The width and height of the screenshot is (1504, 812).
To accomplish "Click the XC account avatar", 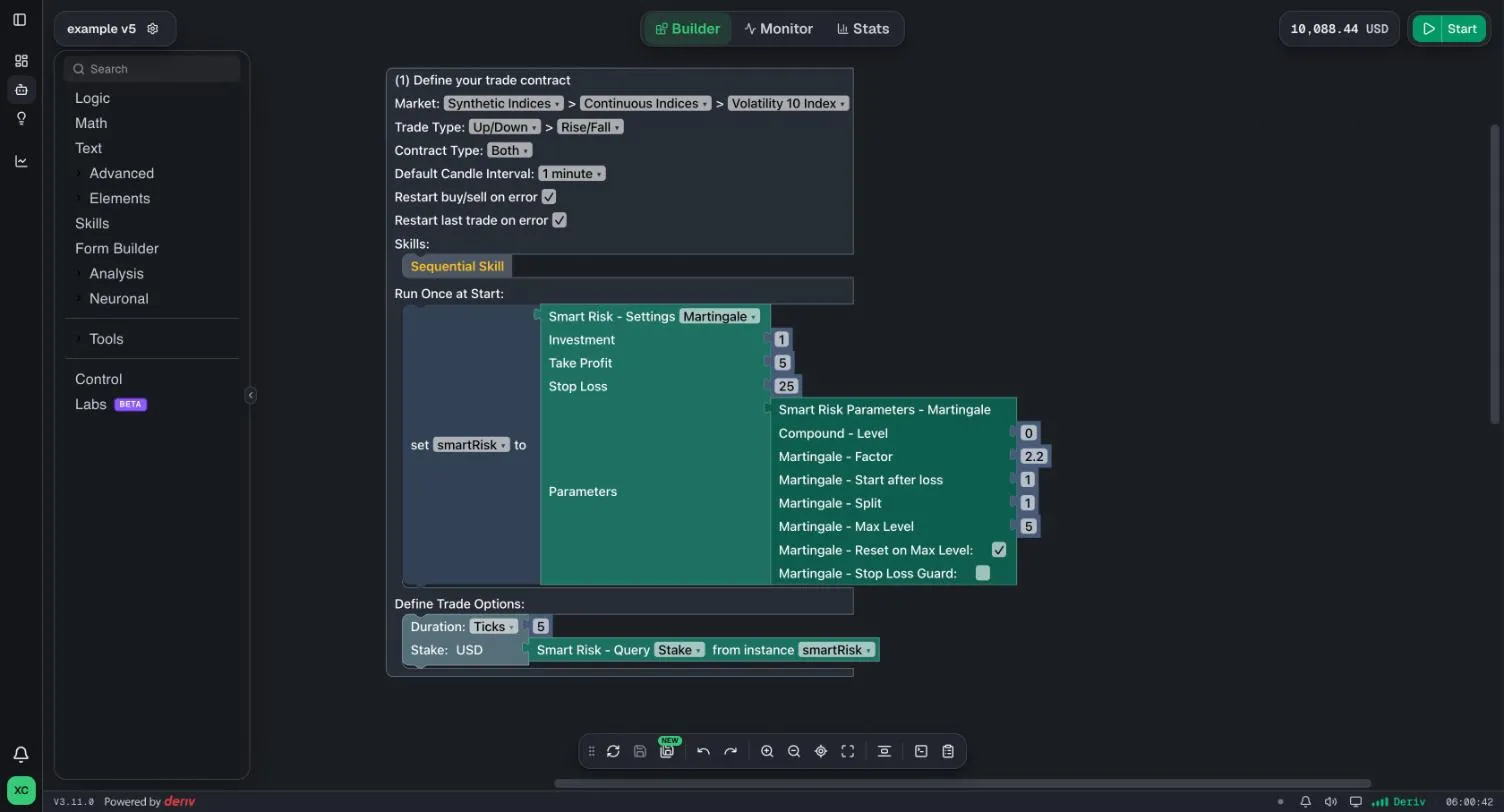I will coord(21,789).
